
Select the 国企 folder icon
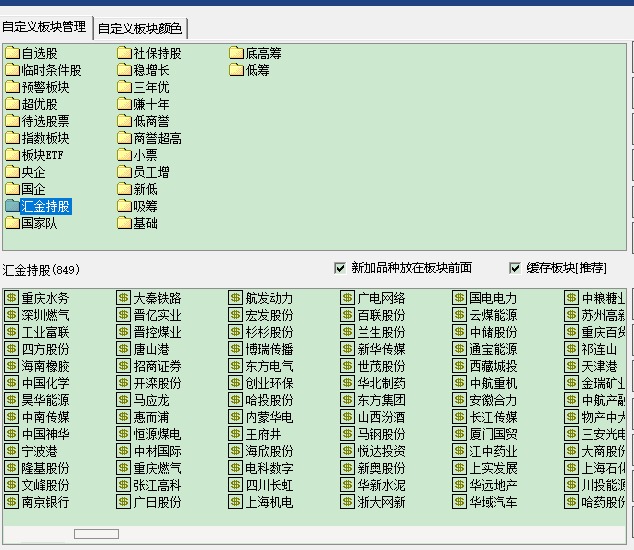click(x=13, y=189)
